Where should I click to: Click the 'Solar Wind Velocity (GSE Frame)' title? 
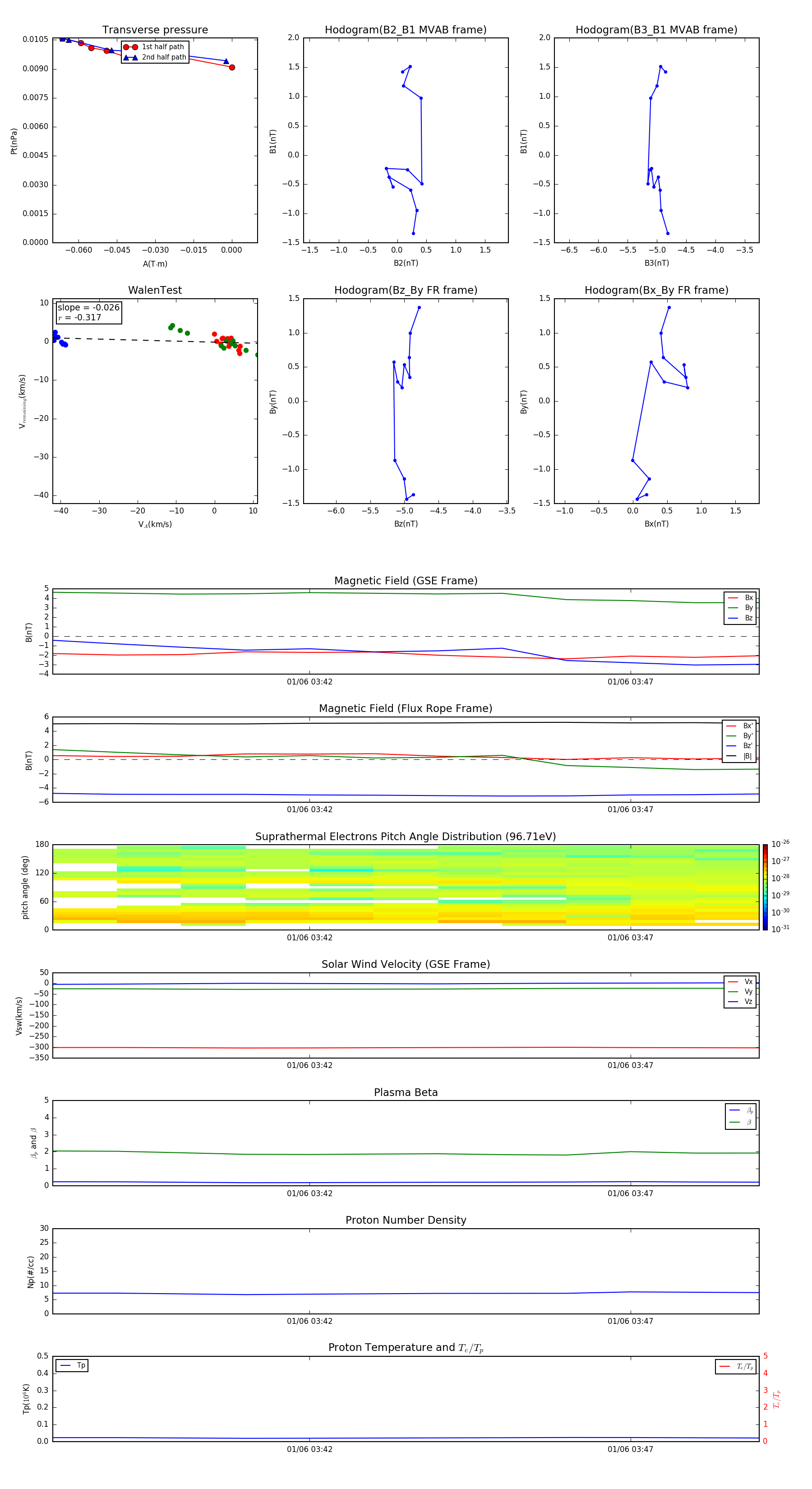tap(406, 964)
